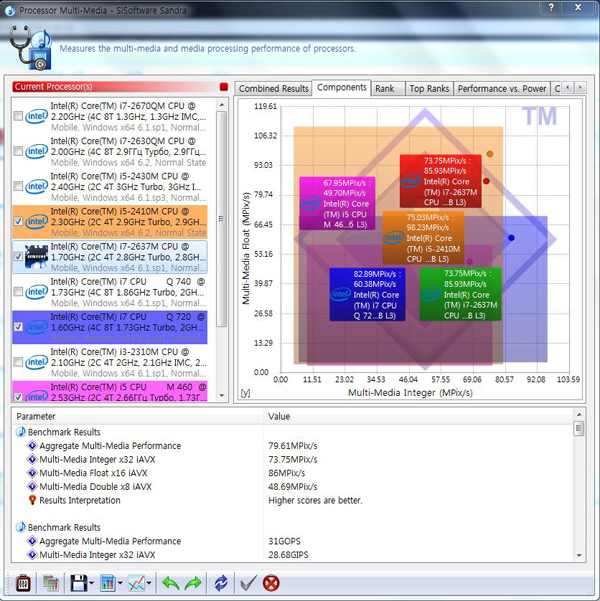Open the Top Ranks tab
600x601 pixels.
[429, 89]
